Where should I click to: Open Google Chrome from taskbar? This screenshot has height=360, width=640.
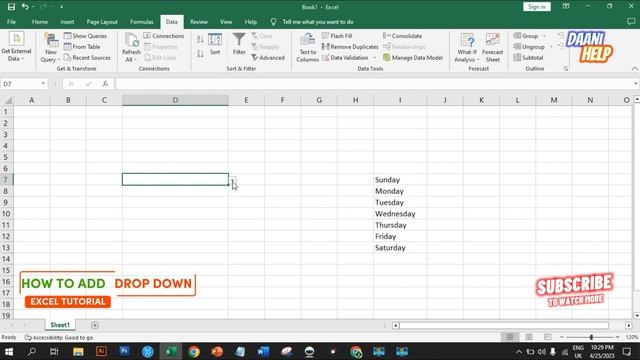[x=194, y=351]
